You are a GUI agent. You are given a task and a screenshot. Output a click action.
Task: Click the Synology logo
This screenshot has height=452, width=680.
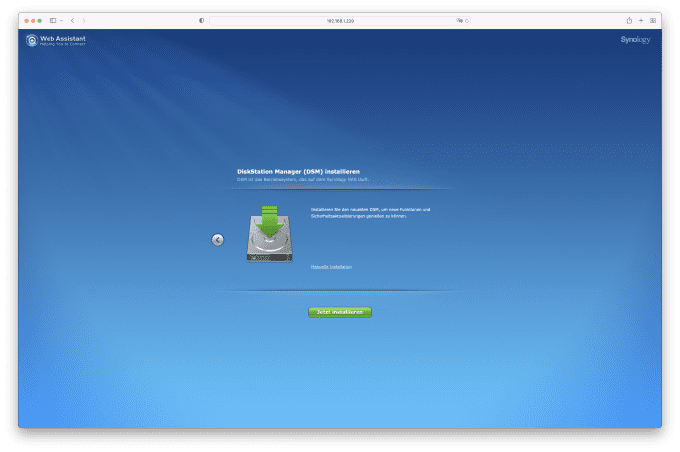click(x=635, y=39)
